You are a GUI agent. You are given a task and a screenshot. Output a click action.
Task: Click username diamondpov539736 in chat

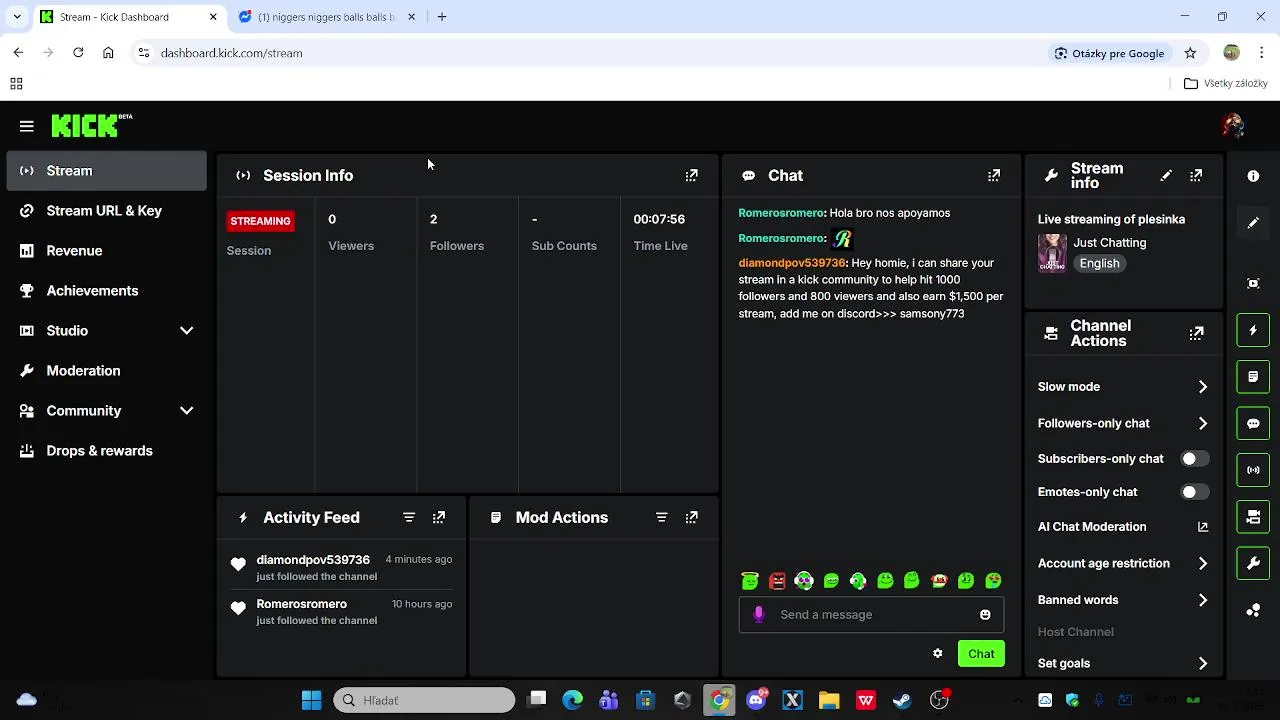(792, 263)
